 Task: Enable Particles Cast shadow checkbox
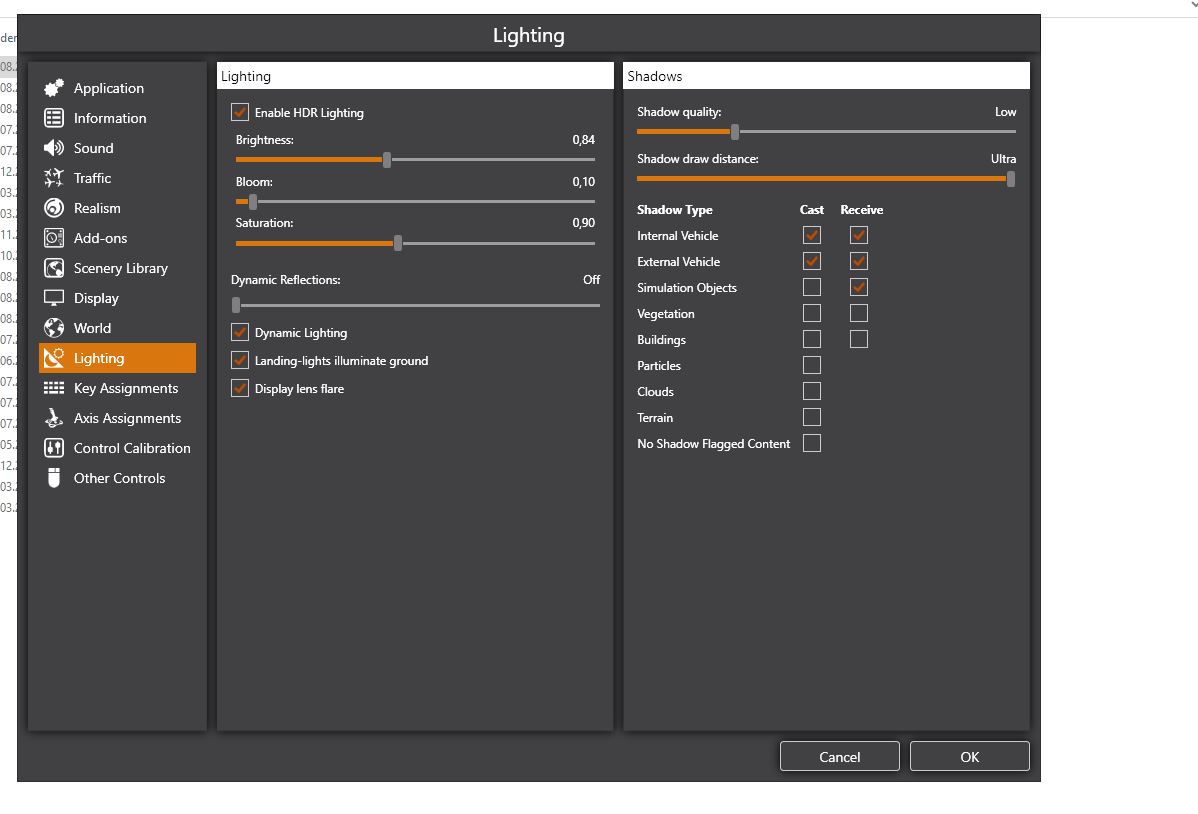point(812,365)
